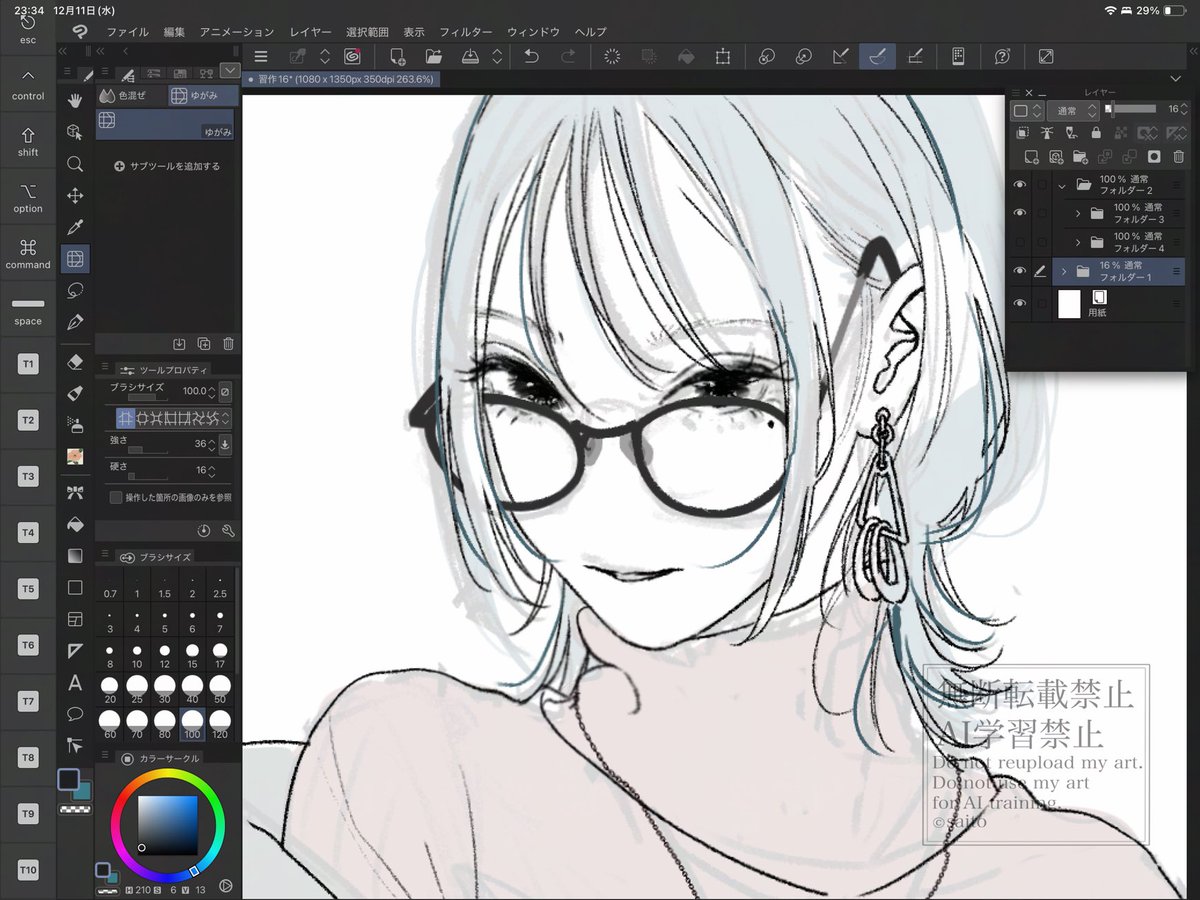Click Lock layer padlock icon

[1096, 132]
